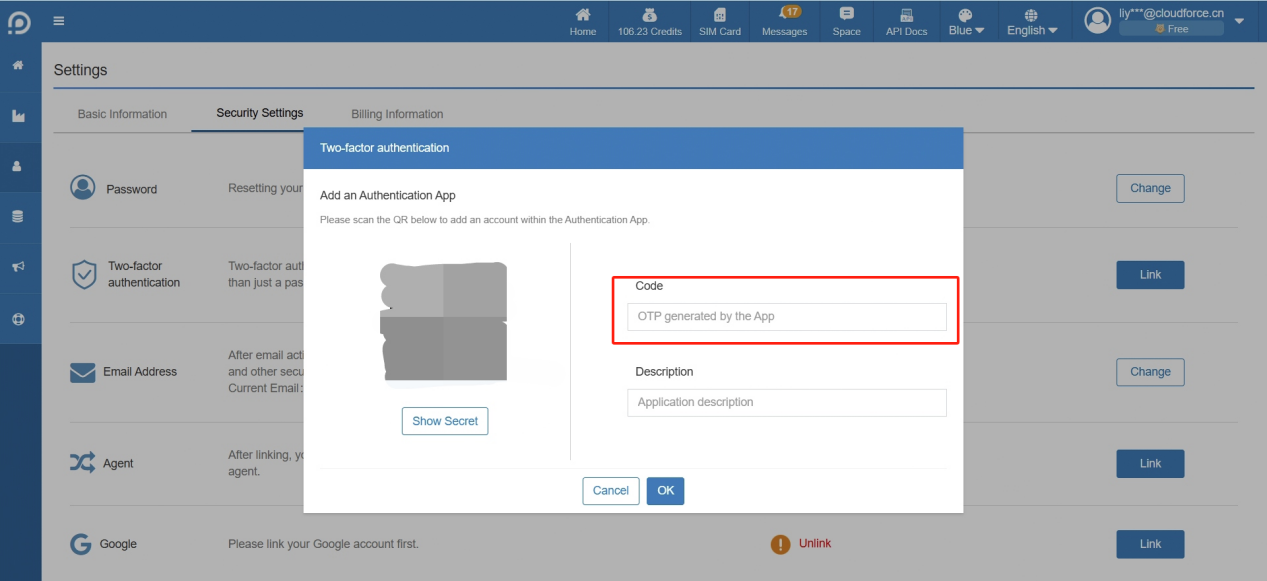This screenshot has width=1267, height=581.
Task: Cancel the two-factor authentication dialog
Action: pos(610,491)
